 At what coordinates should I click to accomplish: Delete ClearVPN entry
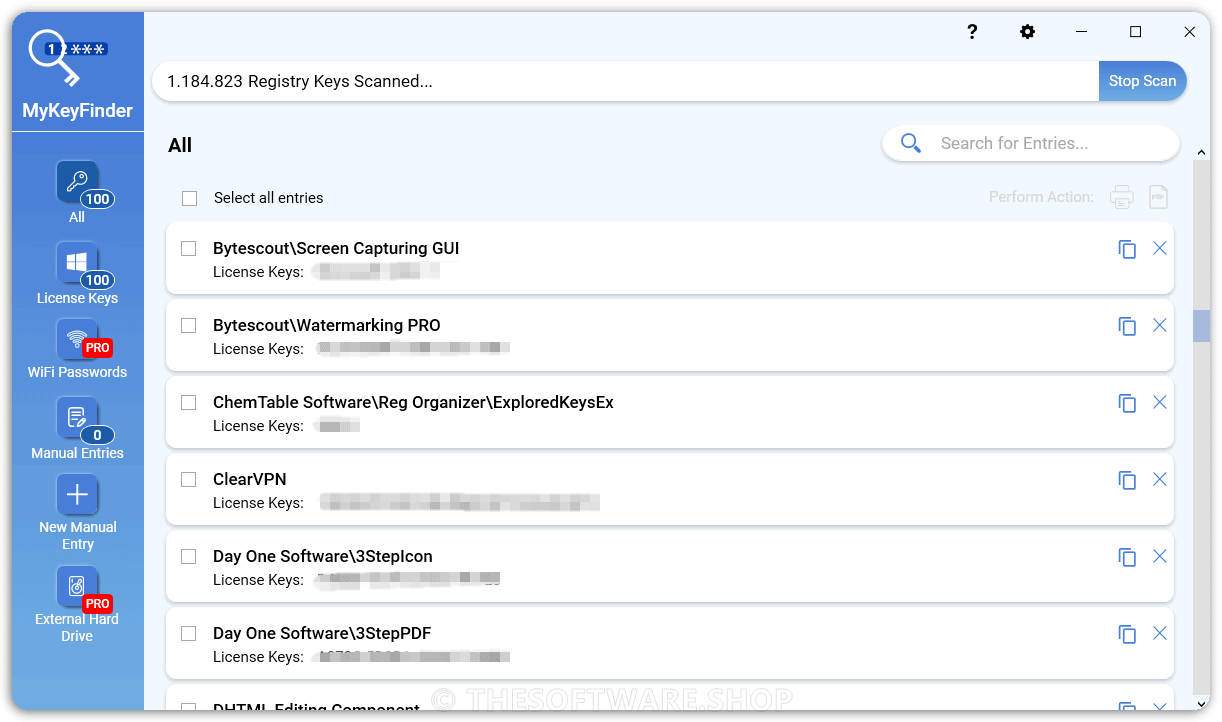click(1160, 479)
